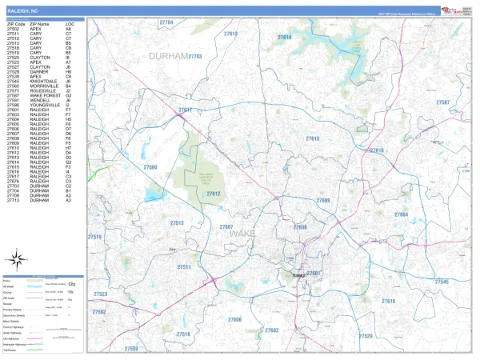Click the 27603 ZIP label on the map
480x360 pixels.
tap(272, 330)
